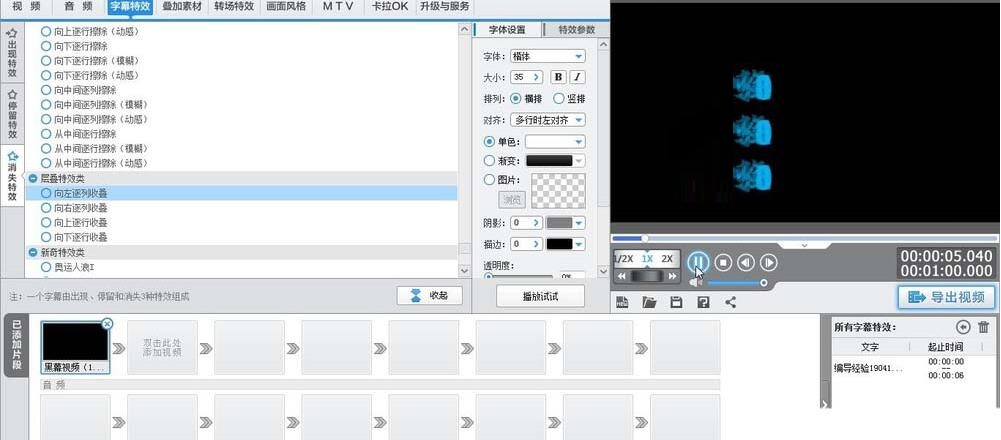This screenshot has height=440, width=1001.
Task: Click the 双击此处添加视频 placeholder slot
Action: point(162,347)
